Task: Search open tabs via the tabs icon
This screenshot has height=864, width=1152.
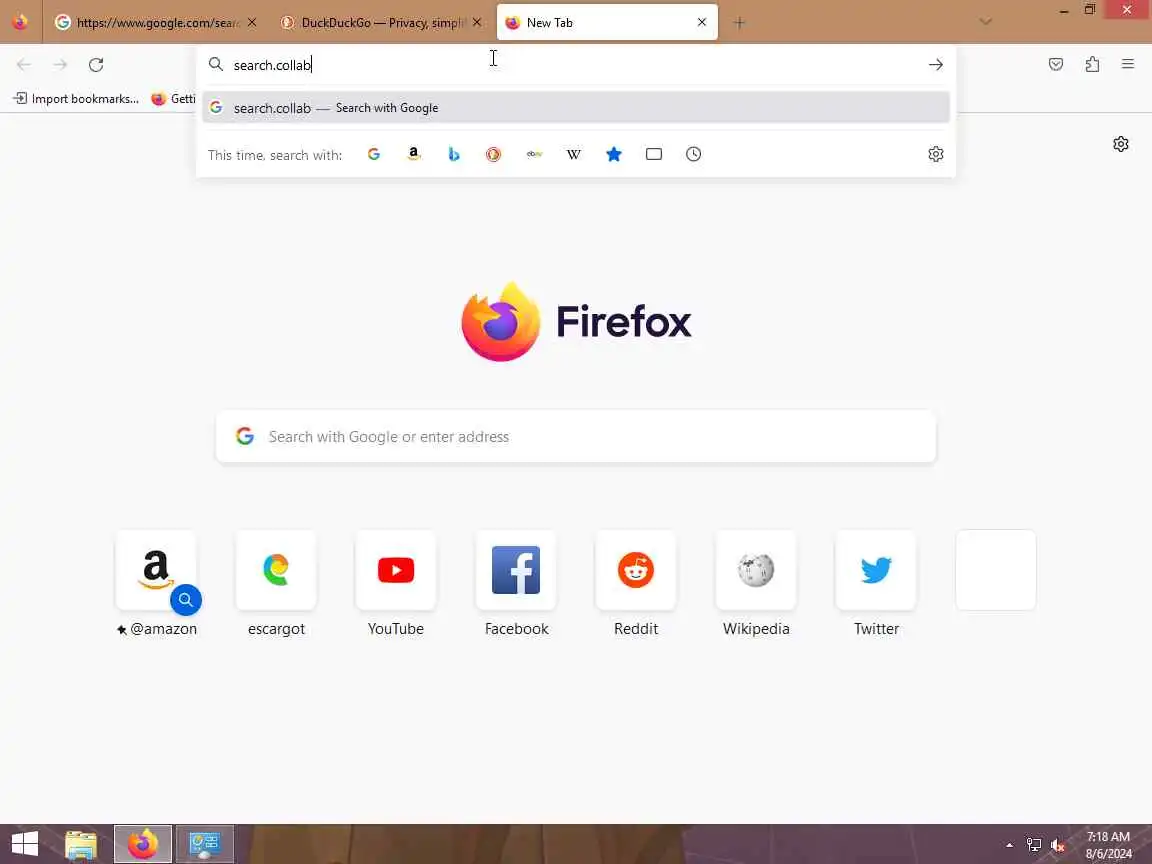Action: click(x=654, y=154)
